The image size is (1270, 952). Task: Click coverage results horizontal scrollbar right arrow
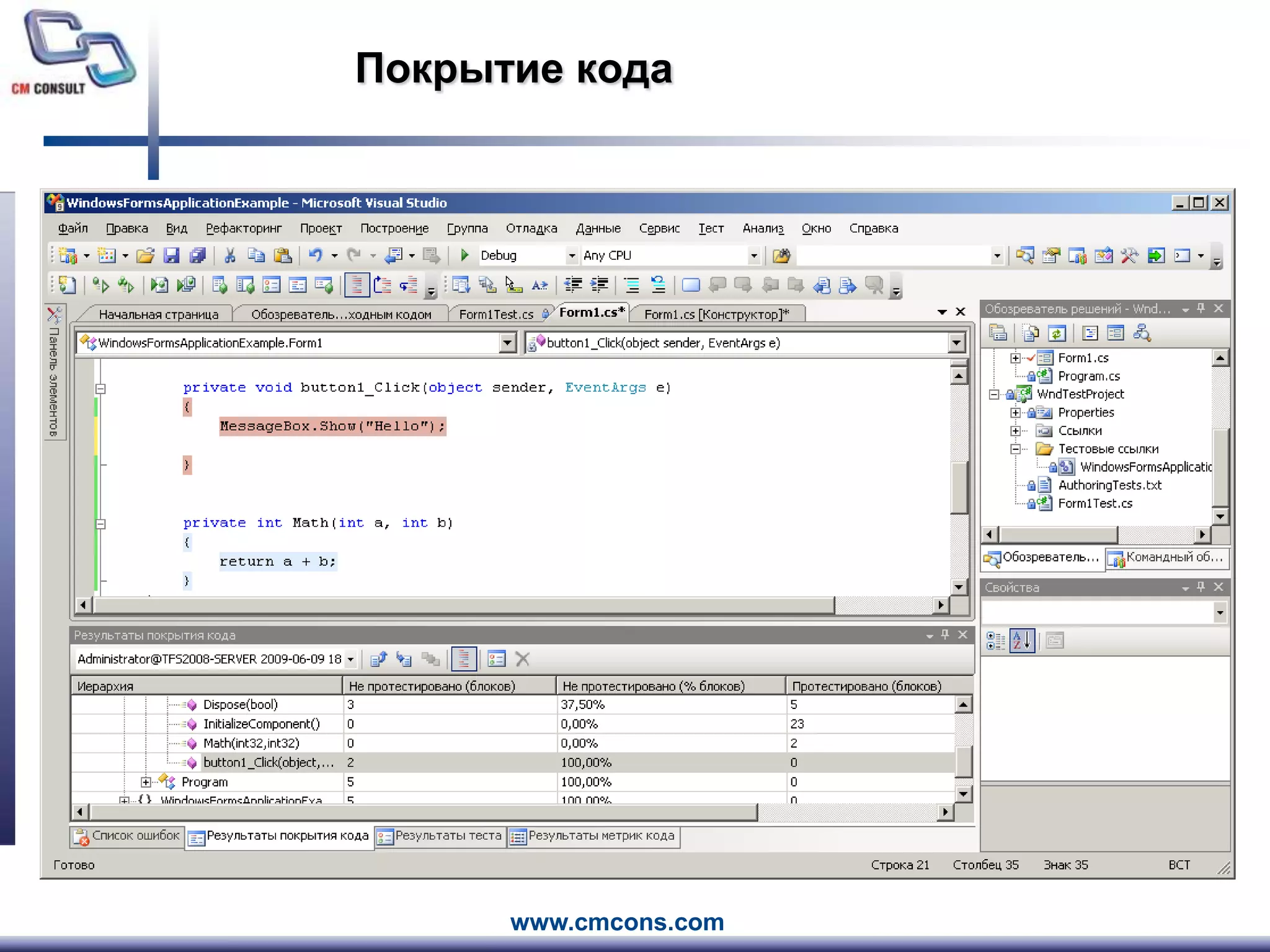click(945, 812)
